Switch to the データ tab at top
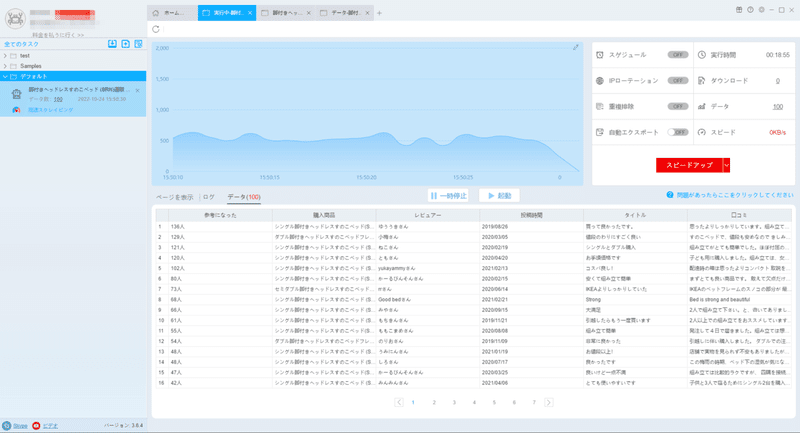 point(345,13)
